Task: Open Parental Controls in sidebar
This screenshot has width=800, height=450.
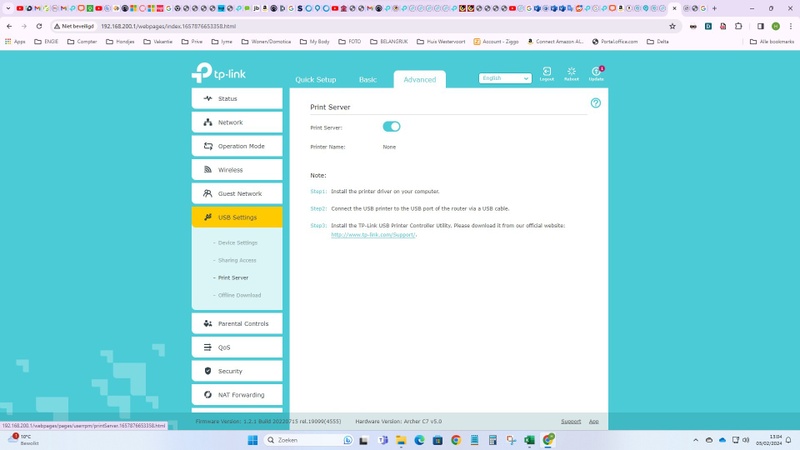Action: 237,323
